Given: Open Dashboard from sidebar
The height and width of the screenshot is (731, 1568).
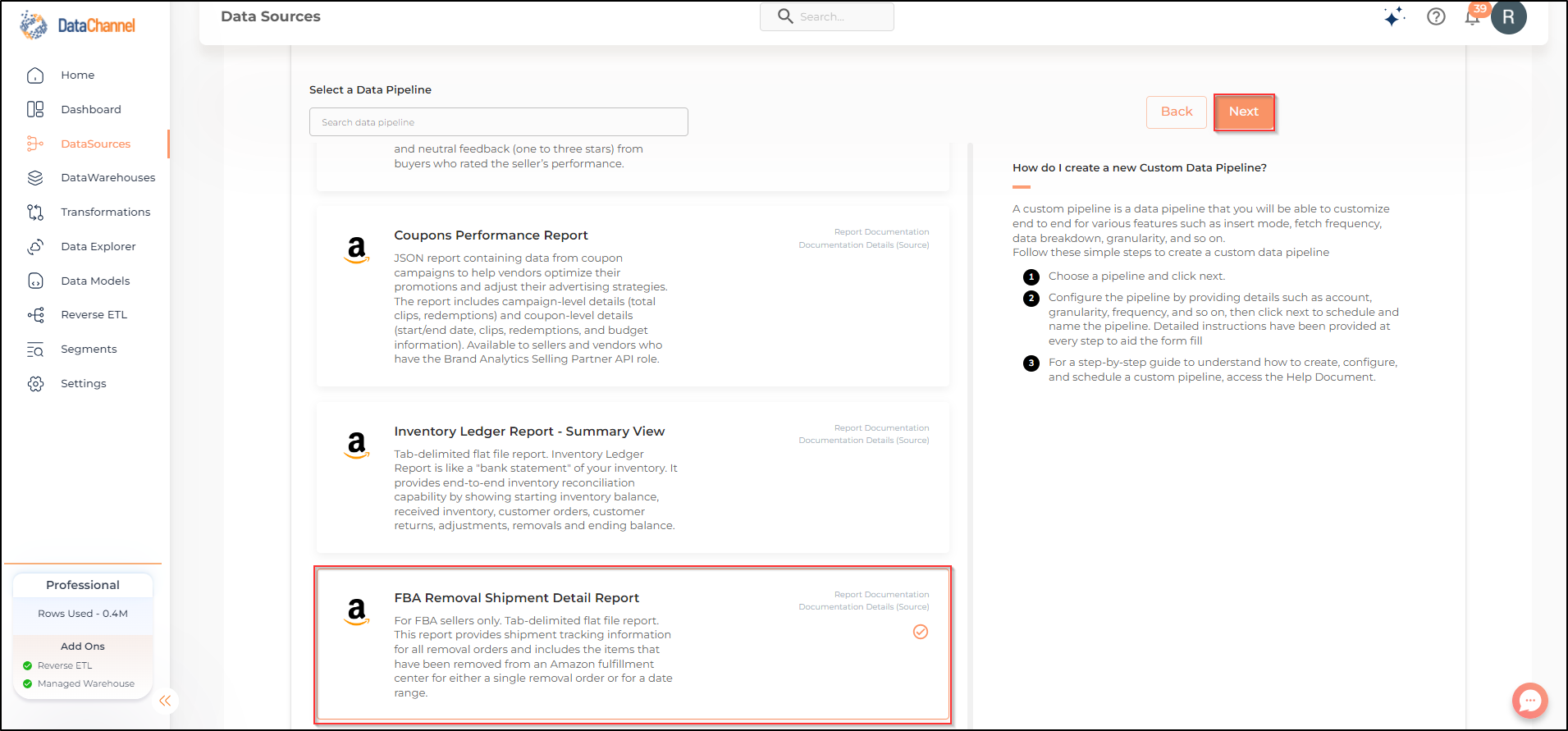Looking at the screenshot, I should [x=91, y=109].
